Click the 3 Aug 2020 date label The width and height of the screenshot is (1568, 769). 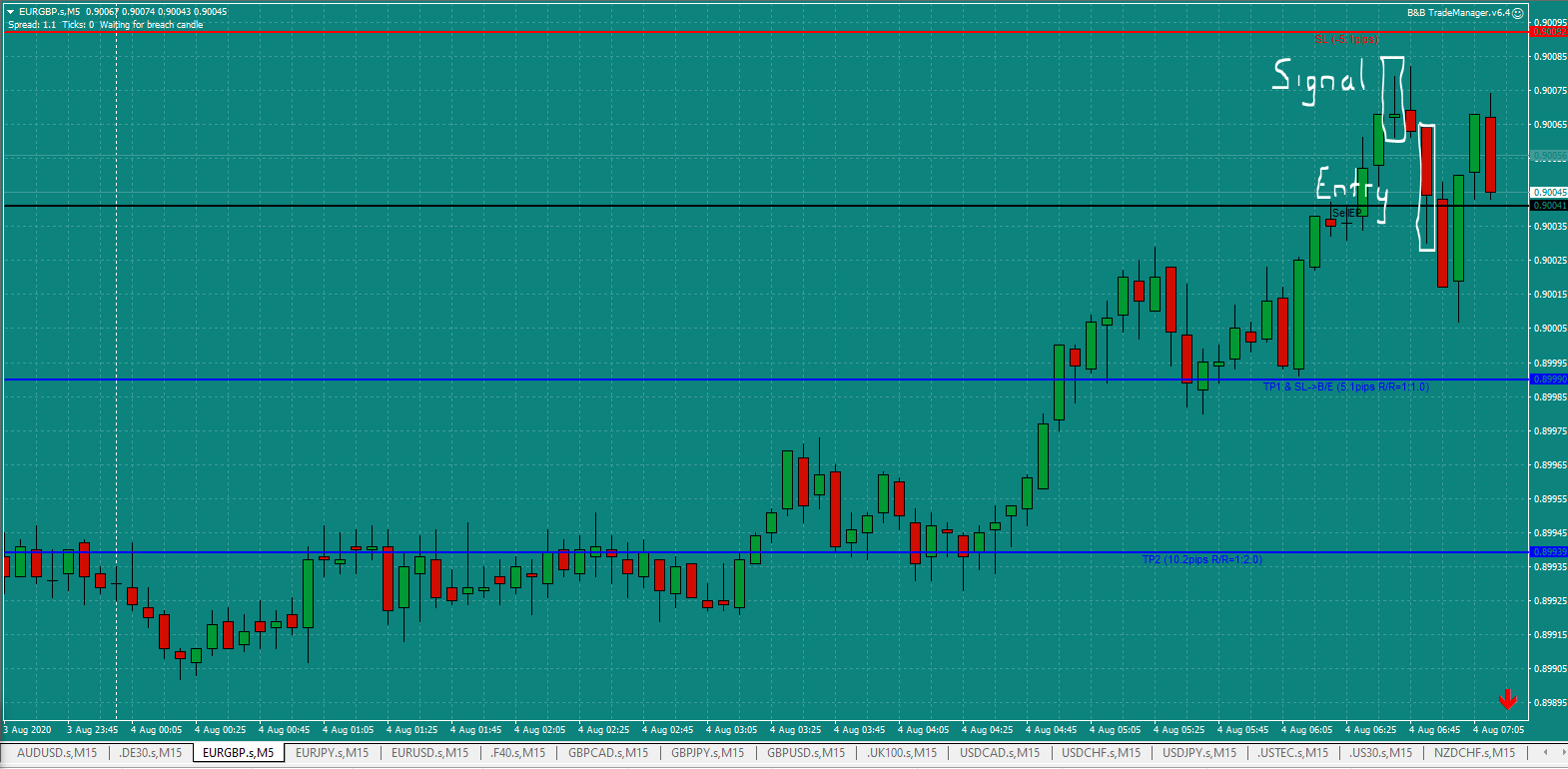(x=27, y=730)
